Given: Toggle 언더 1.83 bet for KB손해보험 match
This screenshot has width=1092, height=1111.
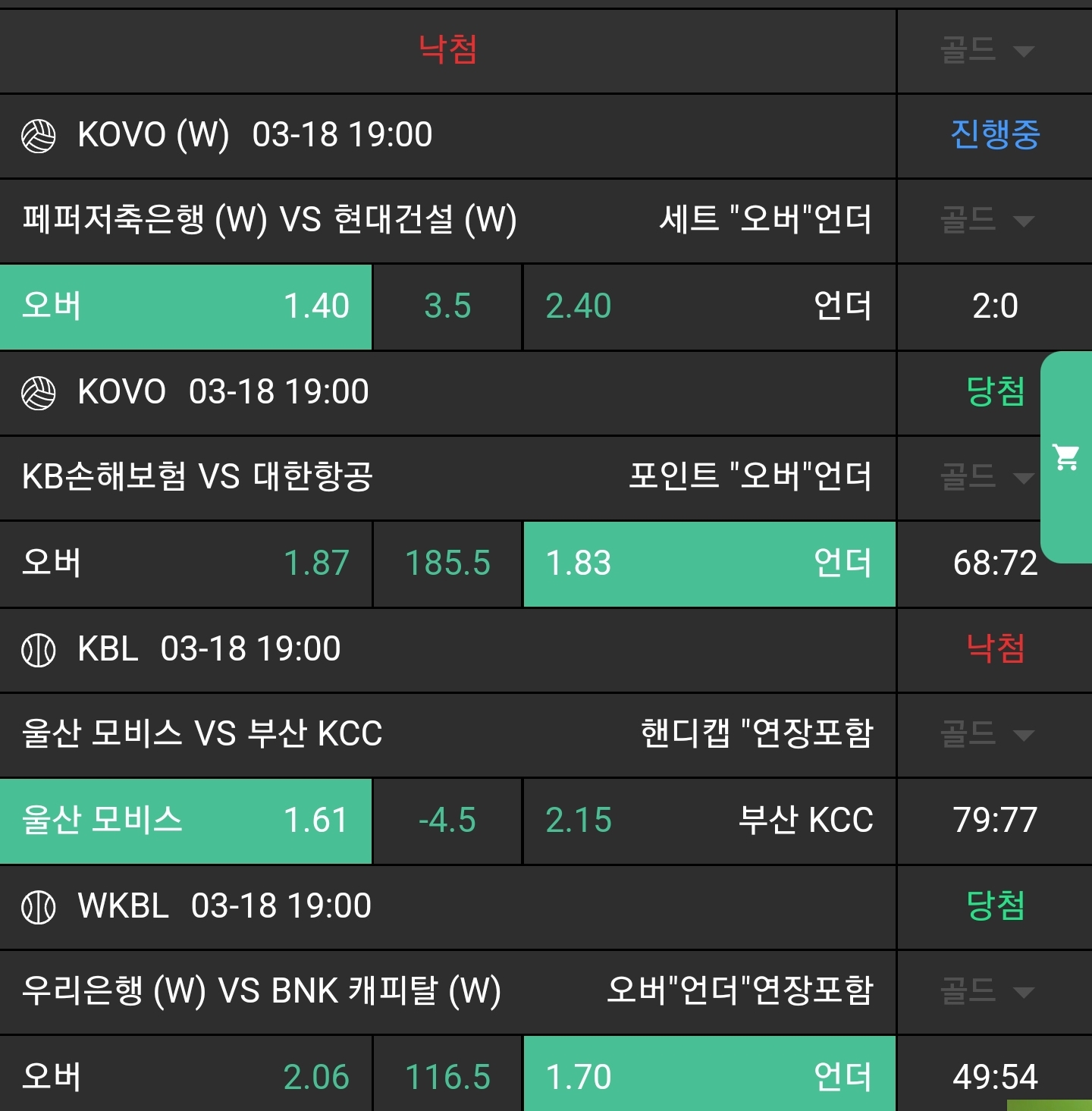Looking at the screenshot, I should [709, 563].
